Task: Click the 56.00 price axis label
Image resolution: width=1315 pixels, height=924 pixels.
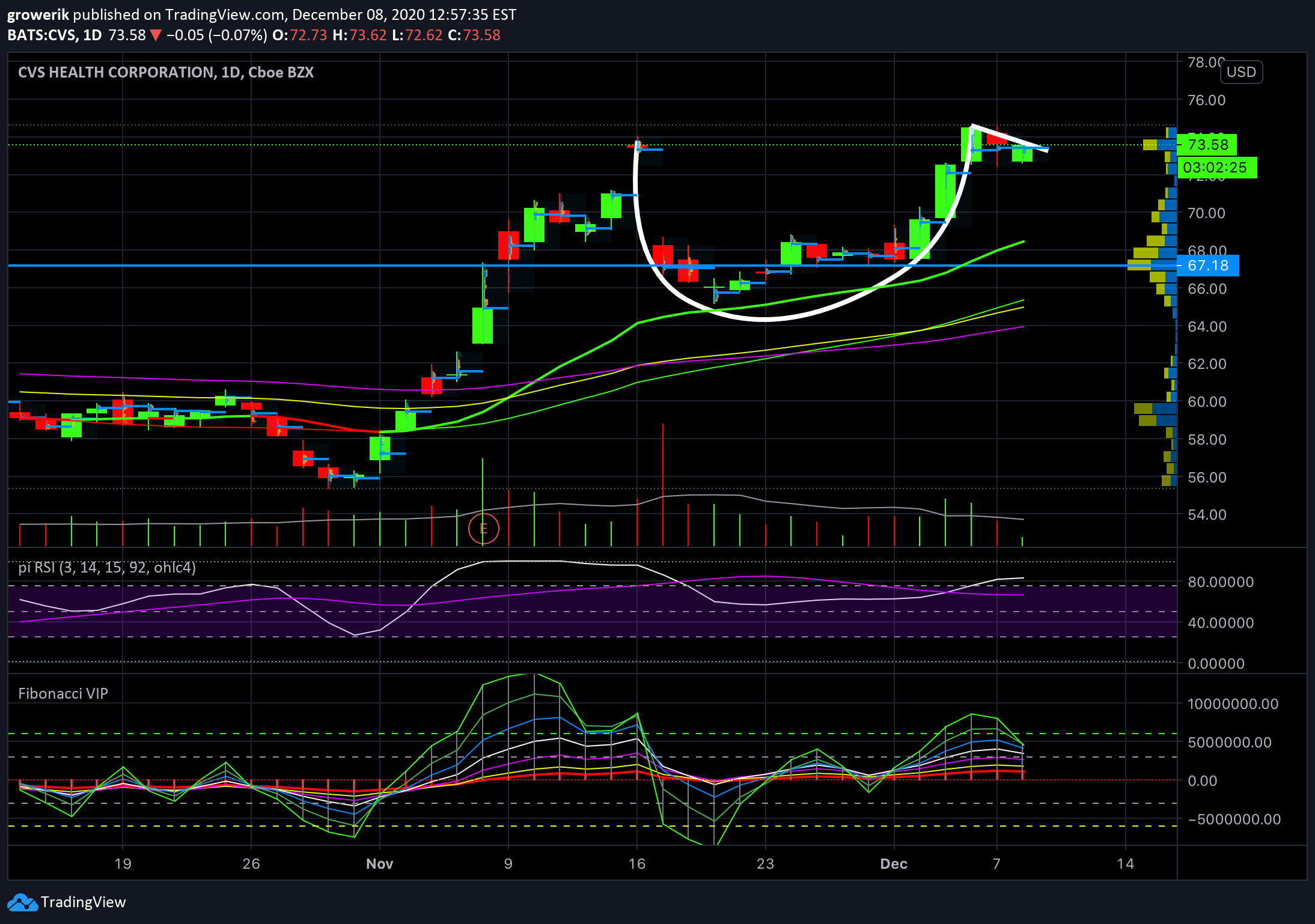Action: tap(1206, 478)
